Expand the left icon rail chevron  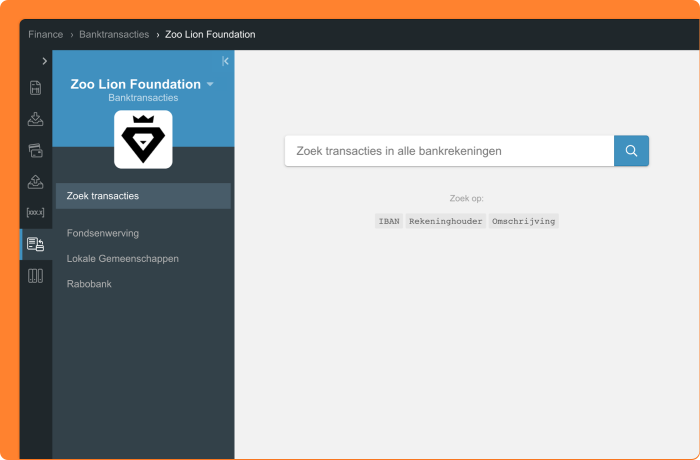pos(44,61)
